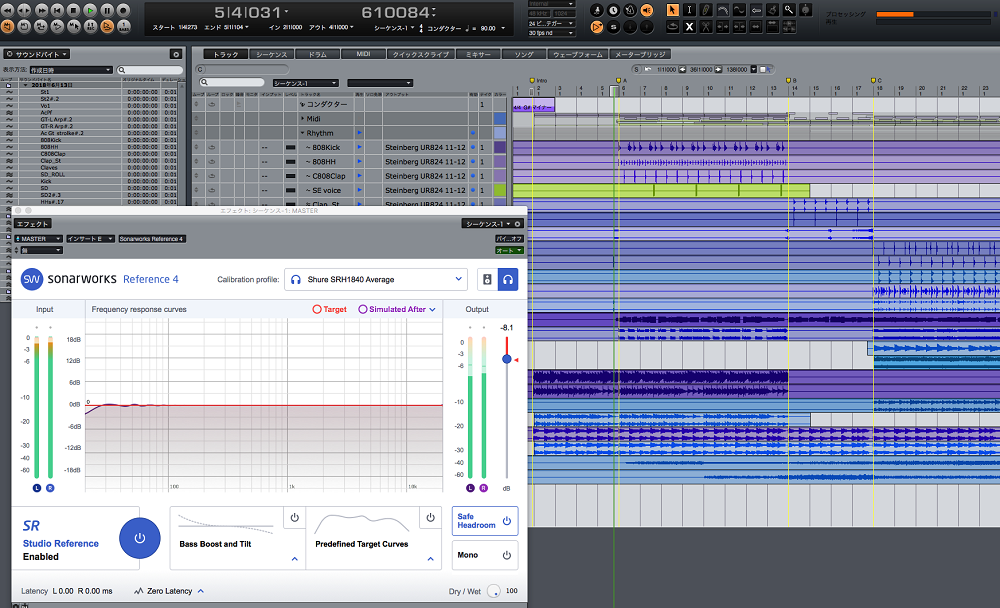1000x608 pixels.
Task: Arm recording with the Record transport button
Action: click(x=123, y=10)
